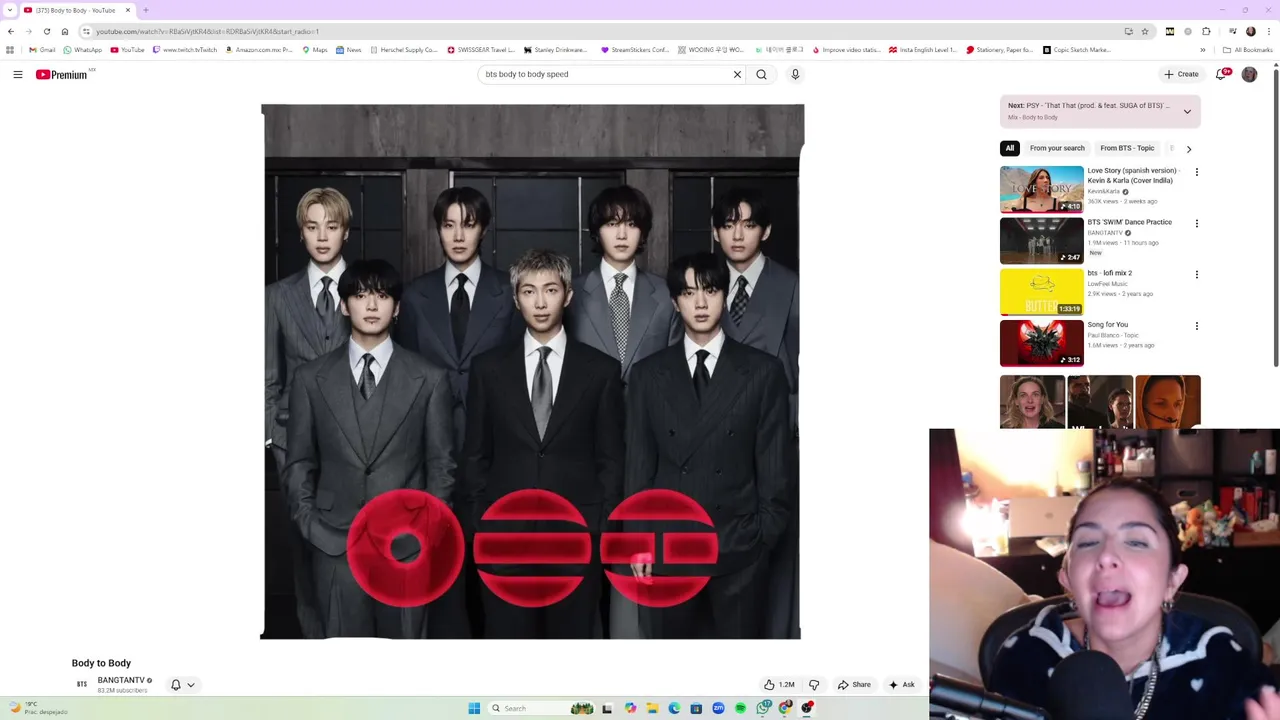Open the YouTube guide hamburger menu
1280x720 pixels.
(18, 74)
